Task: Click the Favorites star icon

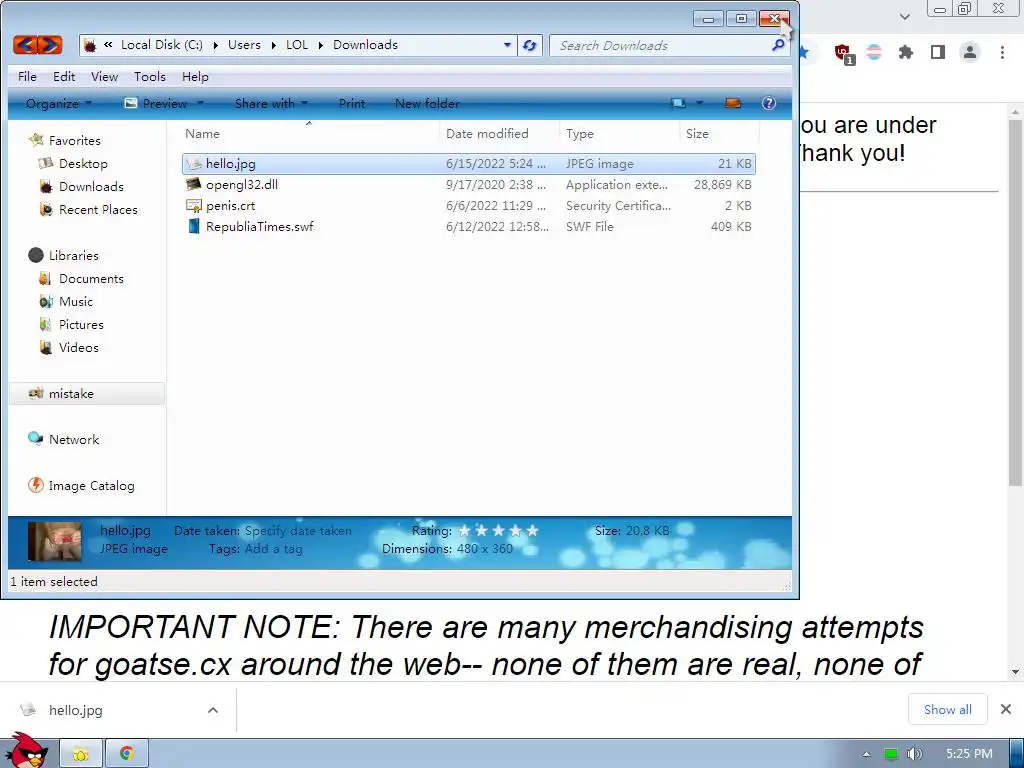Action: tap(37, 140)
